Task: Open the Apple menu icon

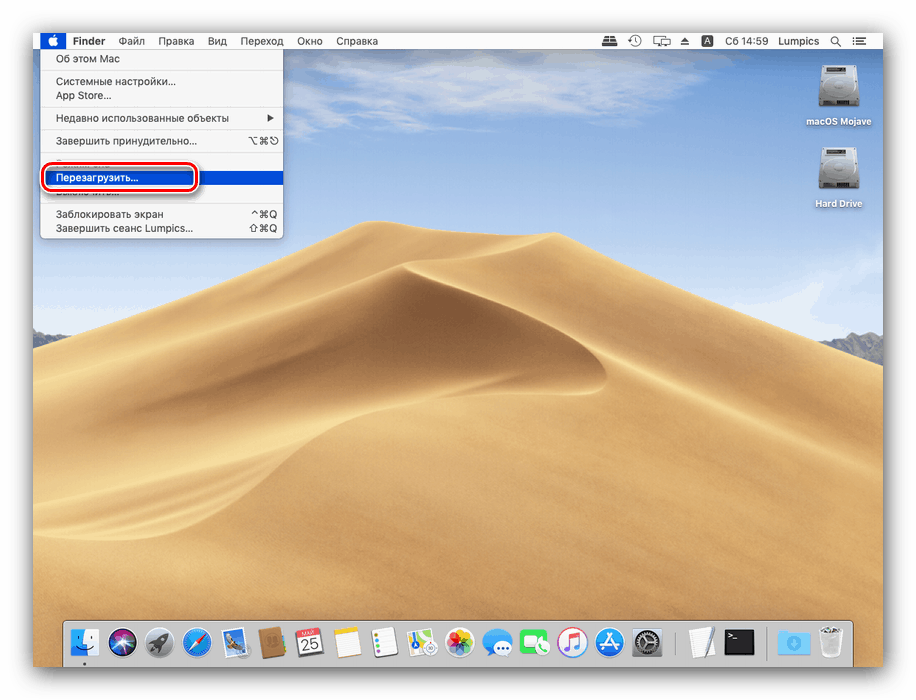Action: 53,41
